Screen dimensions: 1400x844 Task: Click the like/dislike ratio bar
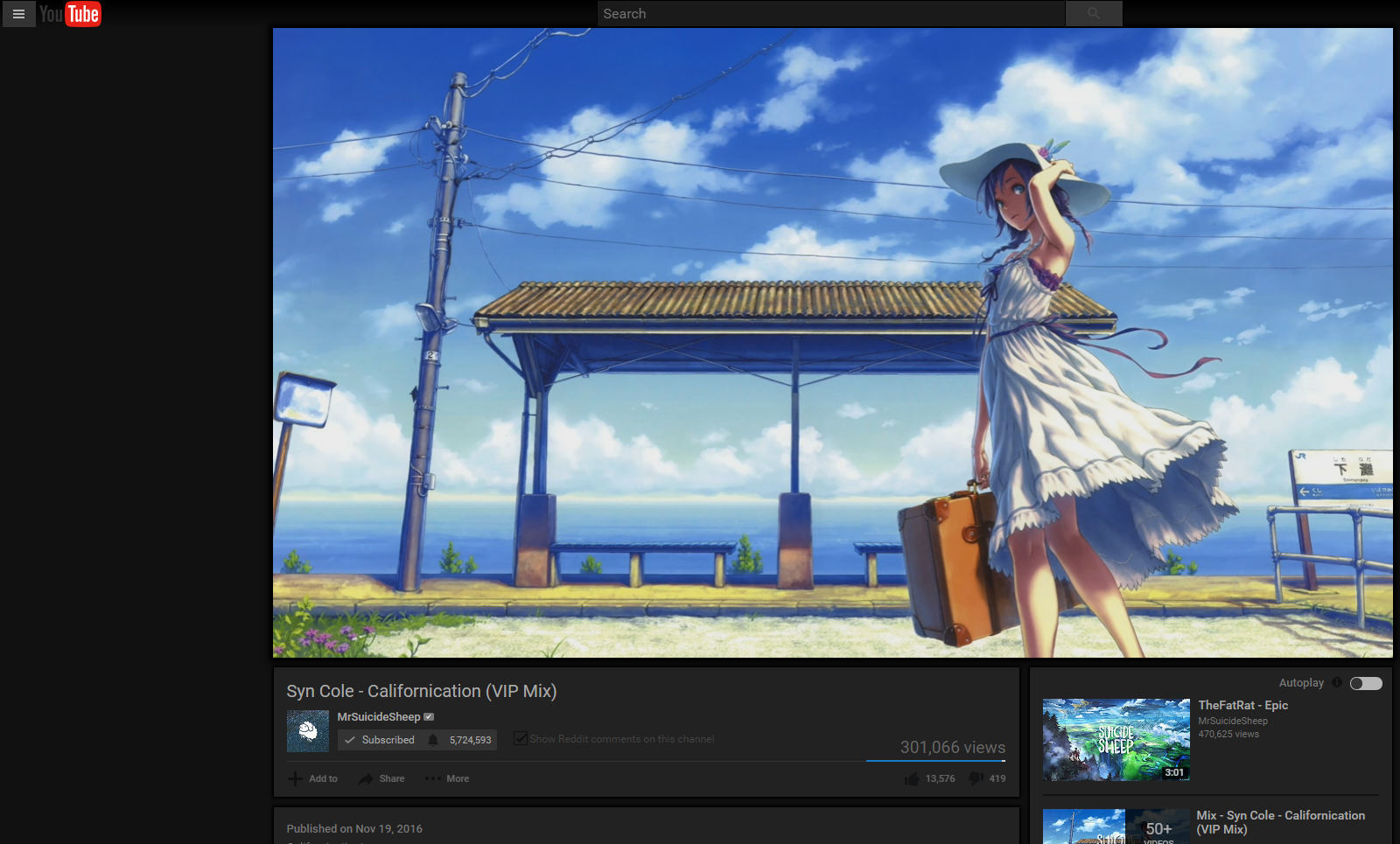935,761
